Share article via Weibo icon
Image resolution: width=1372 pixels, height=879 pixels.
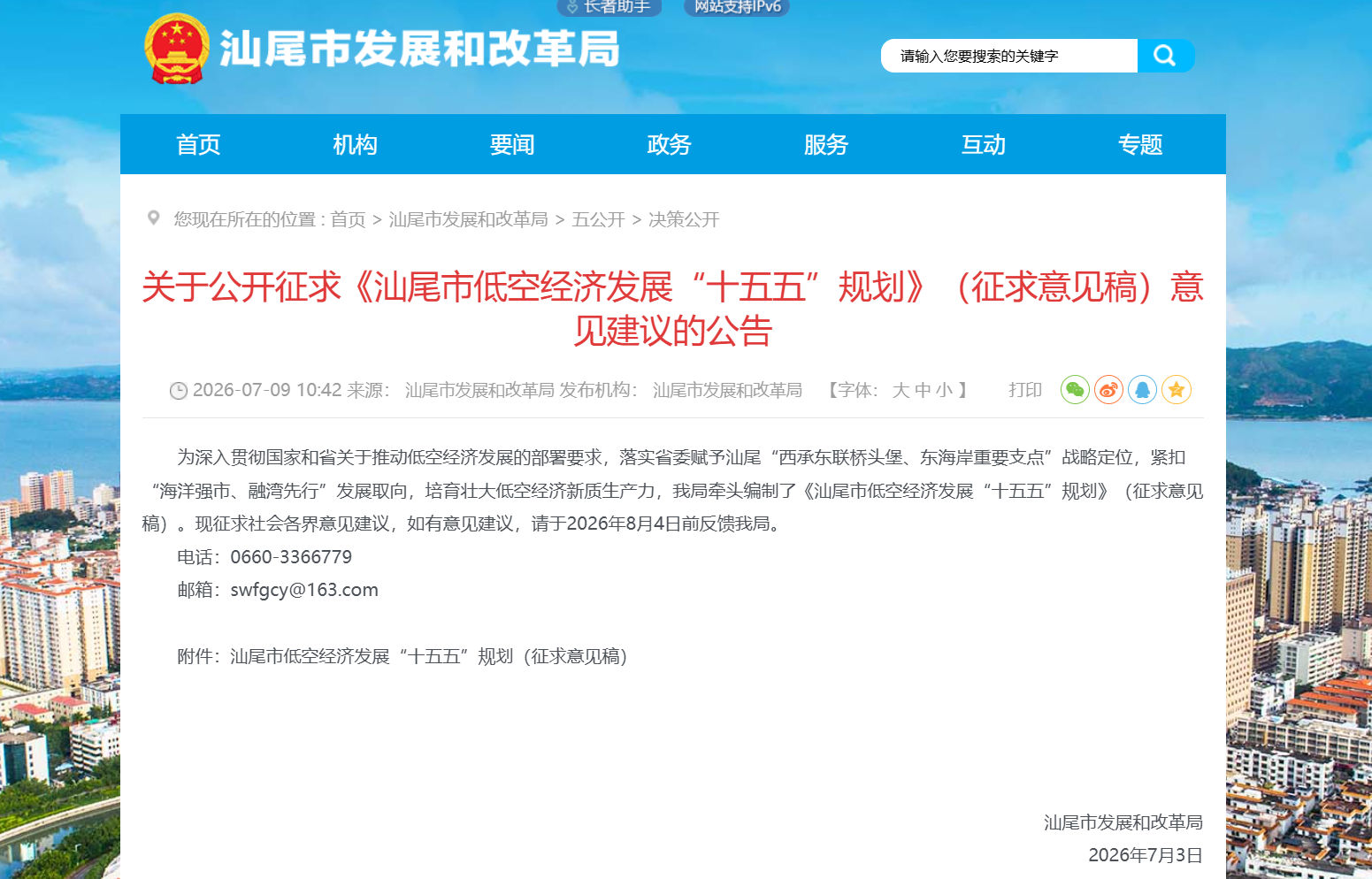click(x=1108, y=389)
